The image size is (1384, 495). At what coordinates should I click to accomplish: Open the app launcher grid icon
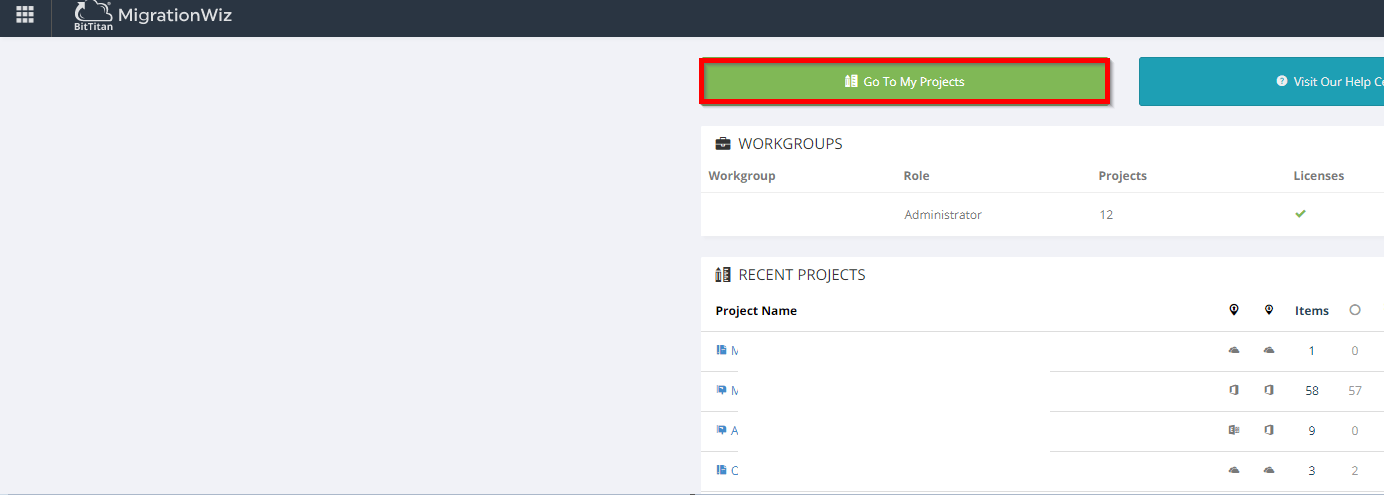[25, 15]
